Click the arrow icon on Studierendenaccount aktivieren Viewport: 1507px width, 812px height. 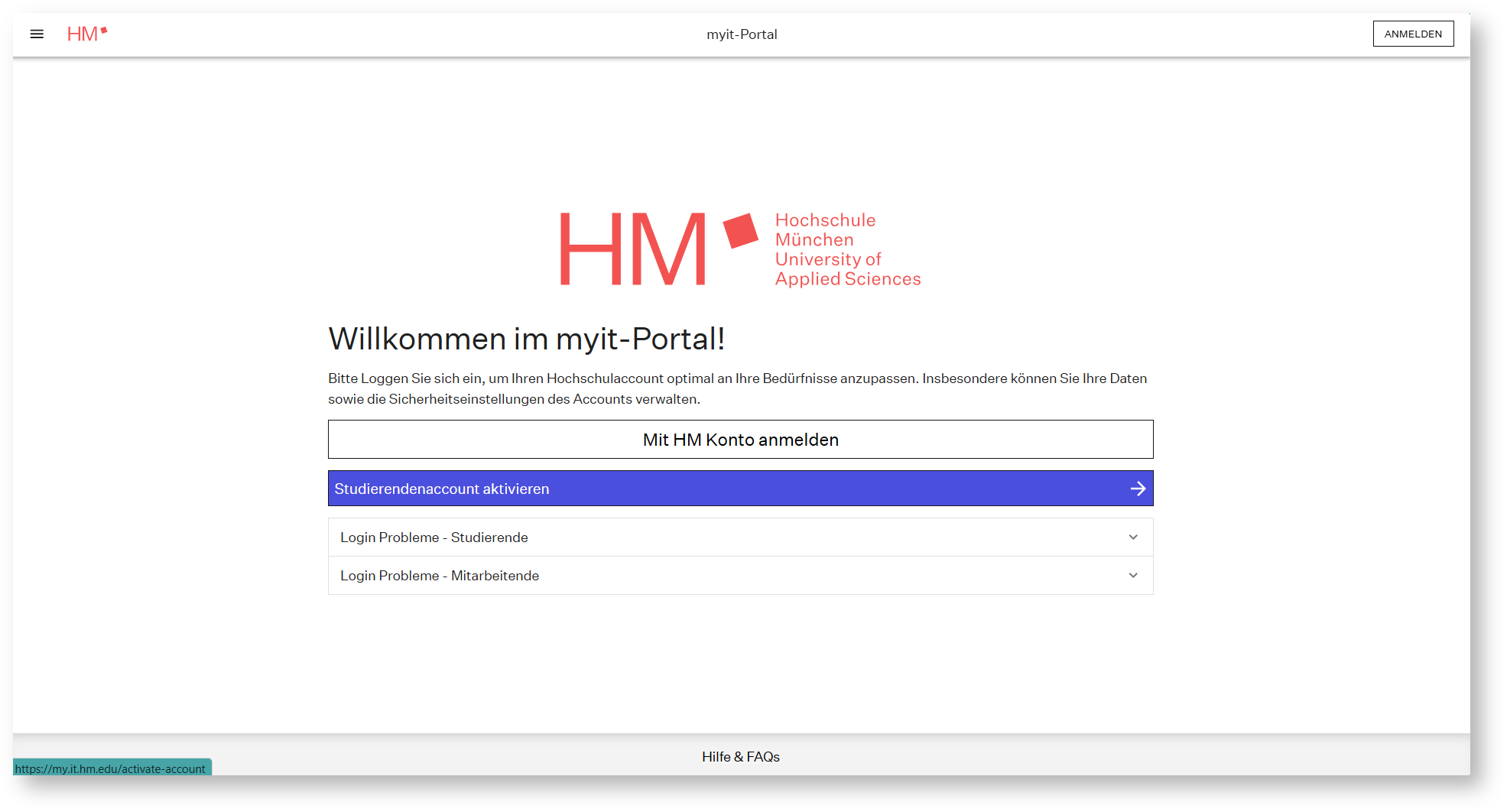1137,489
